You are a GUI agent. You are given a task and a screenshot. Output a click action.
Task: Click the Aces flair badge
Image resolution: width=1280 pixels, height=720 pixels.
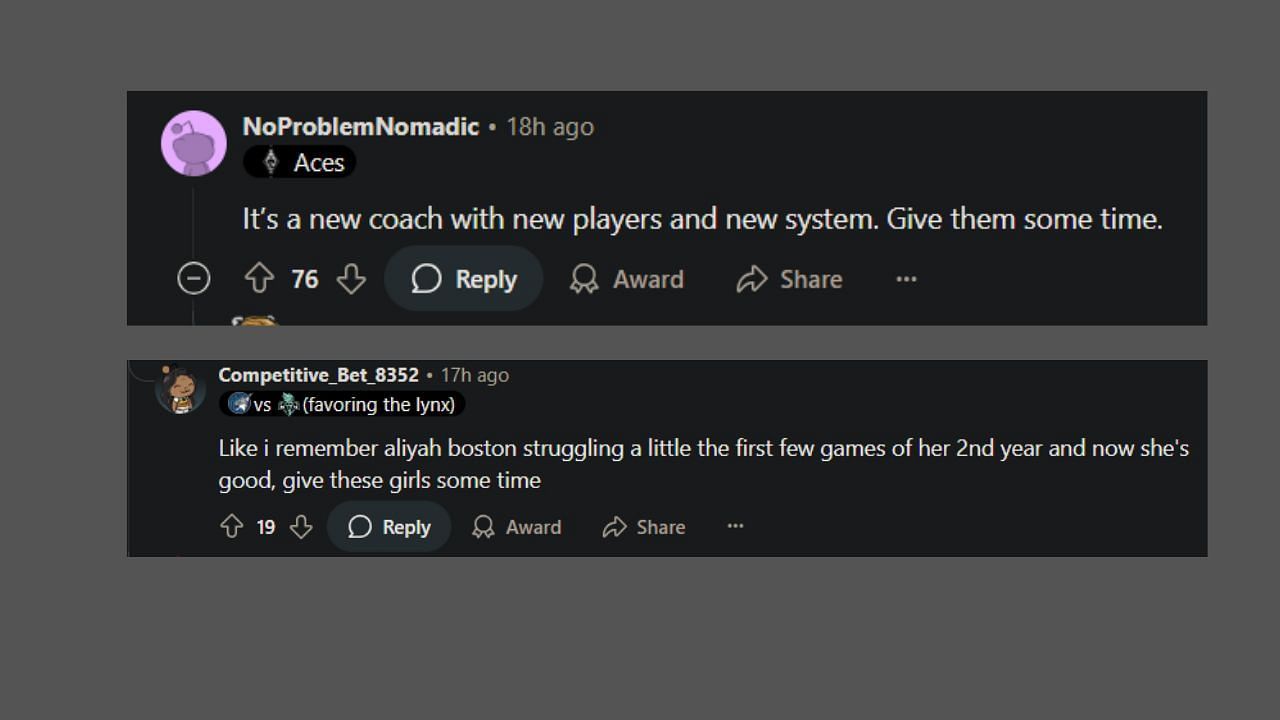[300, 163]
